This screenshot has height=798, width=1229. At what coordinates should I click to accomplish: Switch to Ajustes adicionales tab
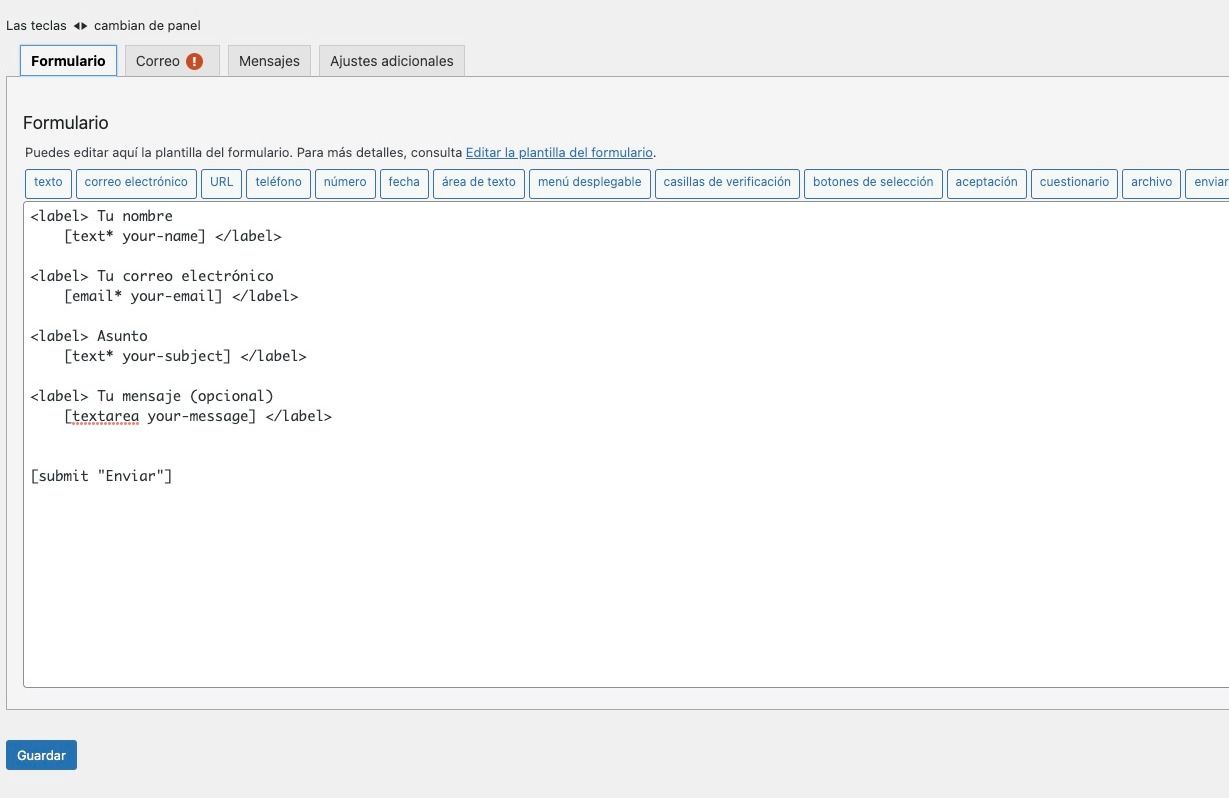tap(391, 61)
